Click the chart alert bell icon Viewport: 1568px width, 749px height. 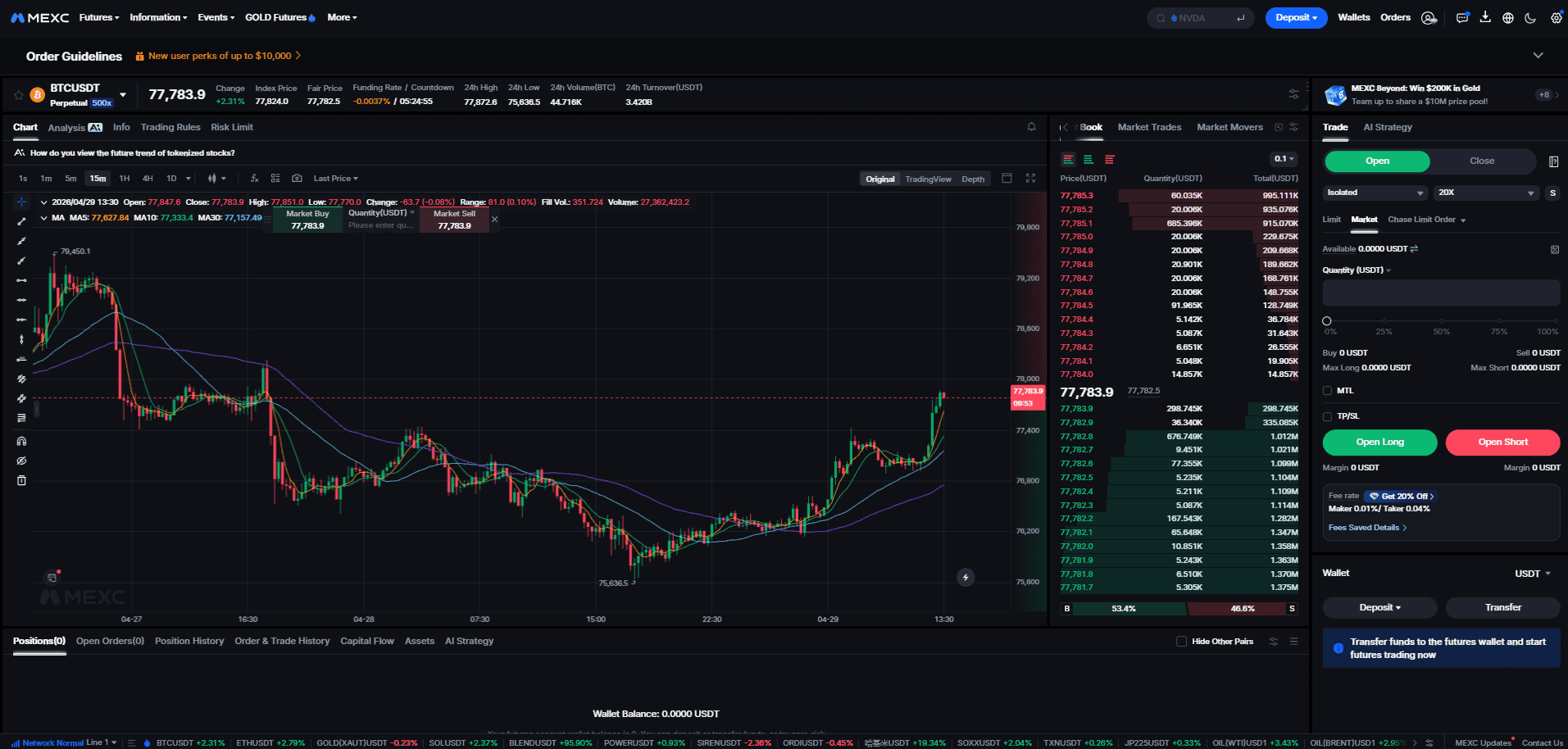1031,127
